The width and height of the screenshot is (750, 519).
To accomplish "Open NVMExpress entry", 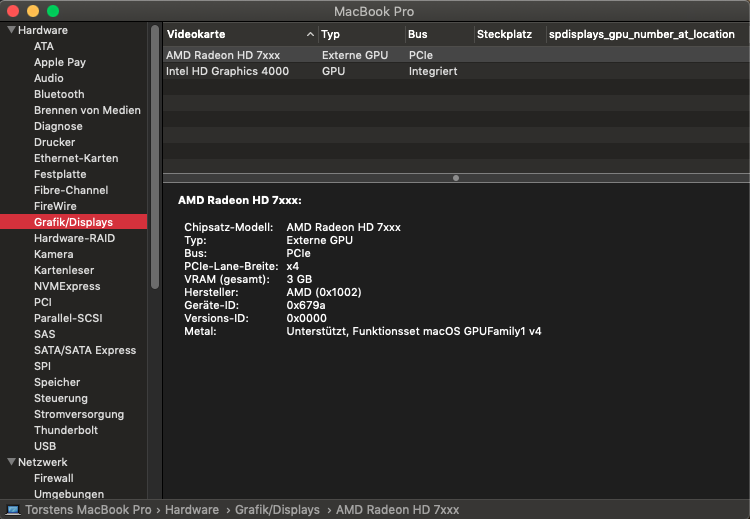I will pos(67,286).
